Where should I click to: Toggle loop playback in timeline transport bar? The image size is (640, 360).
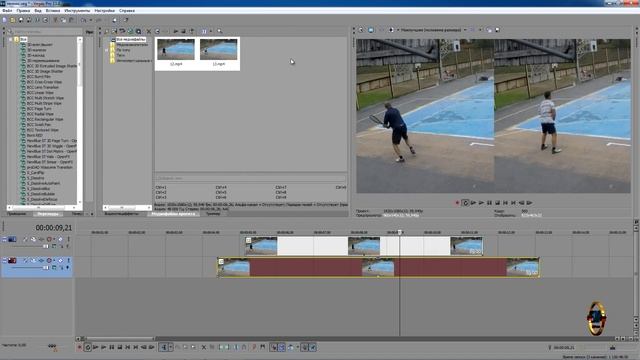click(88, 347)
